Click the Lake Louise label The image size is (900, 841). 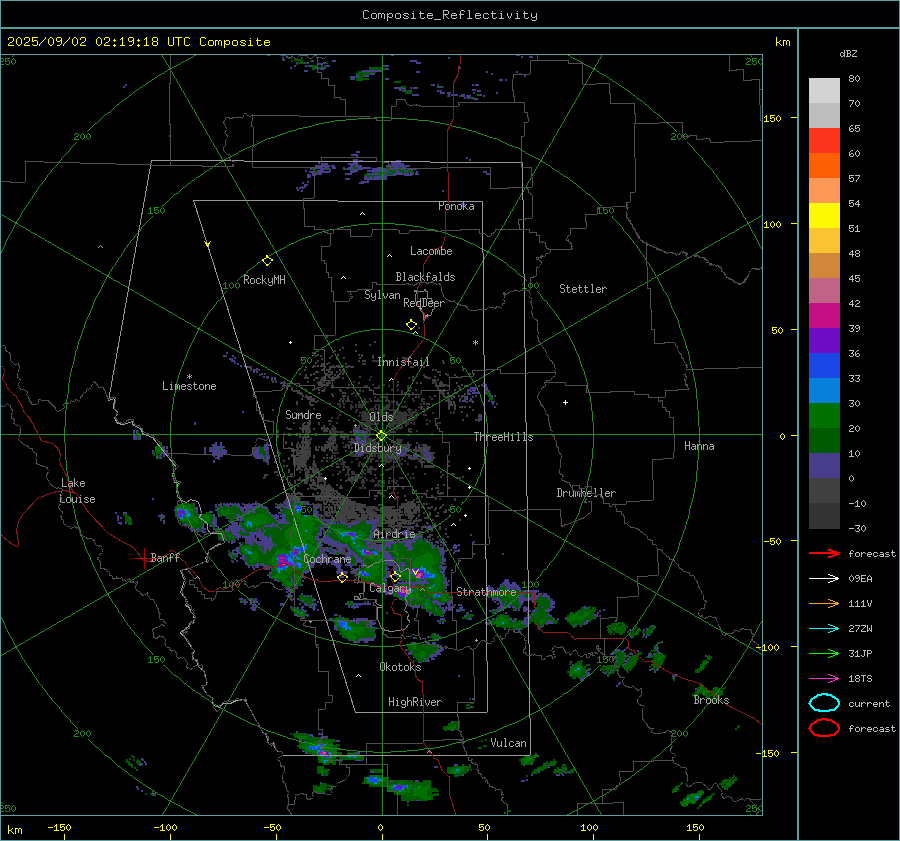pos(77,491)
